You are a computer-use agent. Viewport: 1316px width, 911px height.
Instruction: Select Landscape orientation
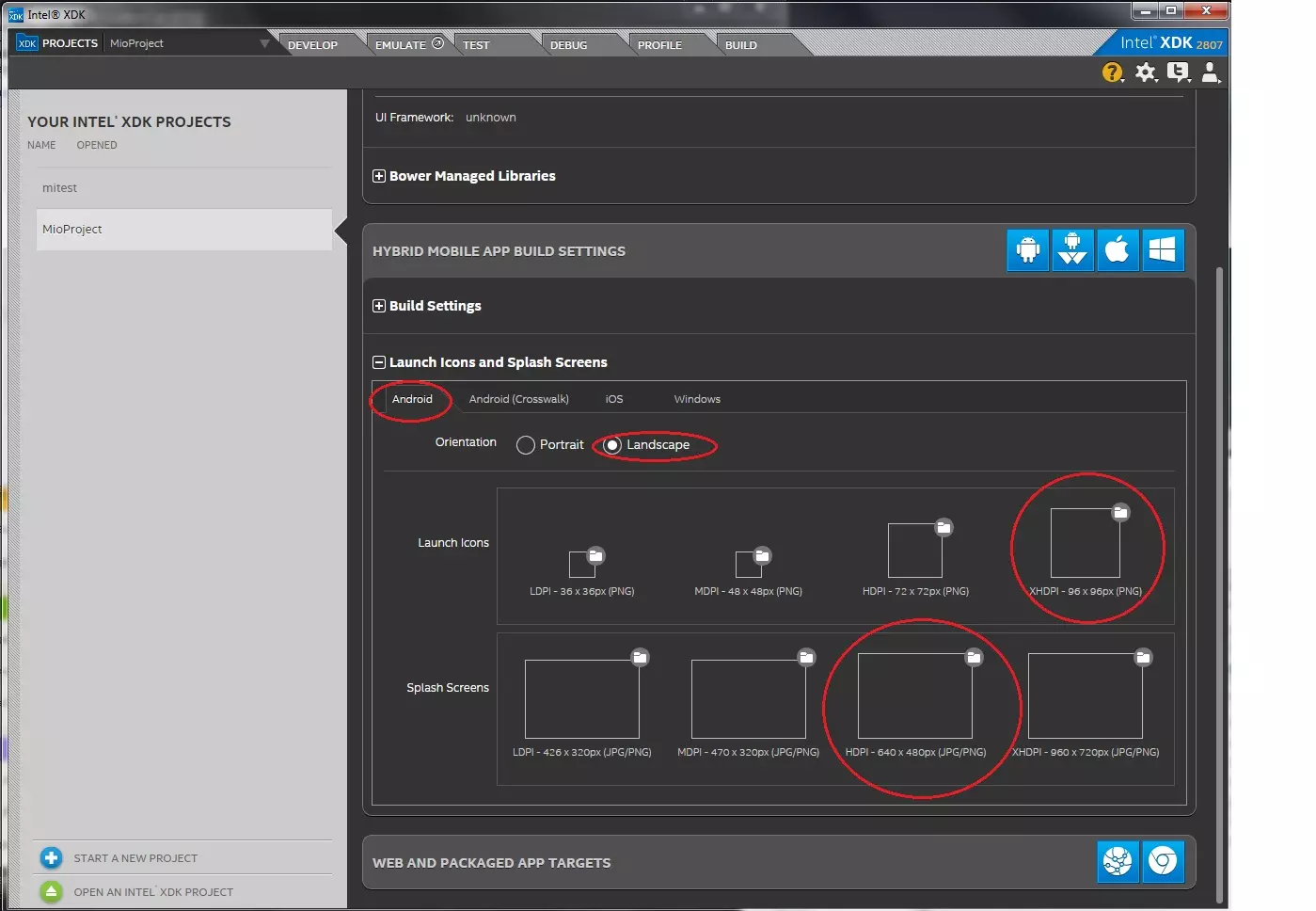click(x=612, y=445)
